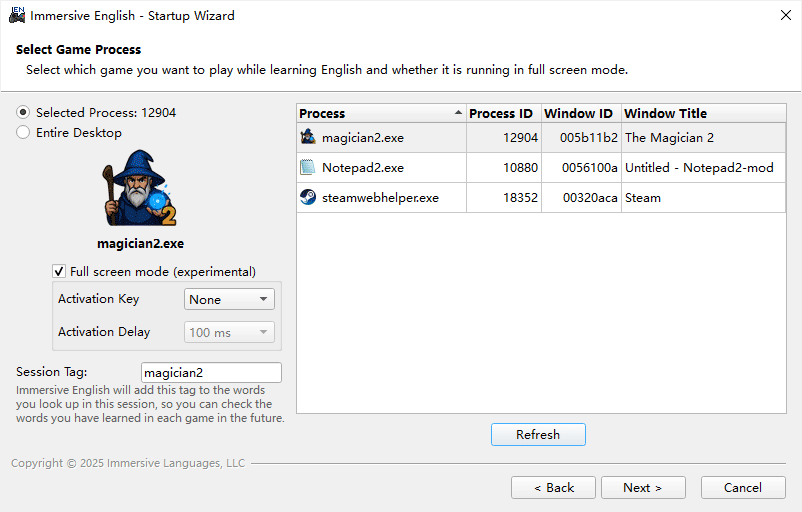The width and height of the screenshot is (802, 512).
Task: Click the Select Game Process heading
Action: [78, 50]
